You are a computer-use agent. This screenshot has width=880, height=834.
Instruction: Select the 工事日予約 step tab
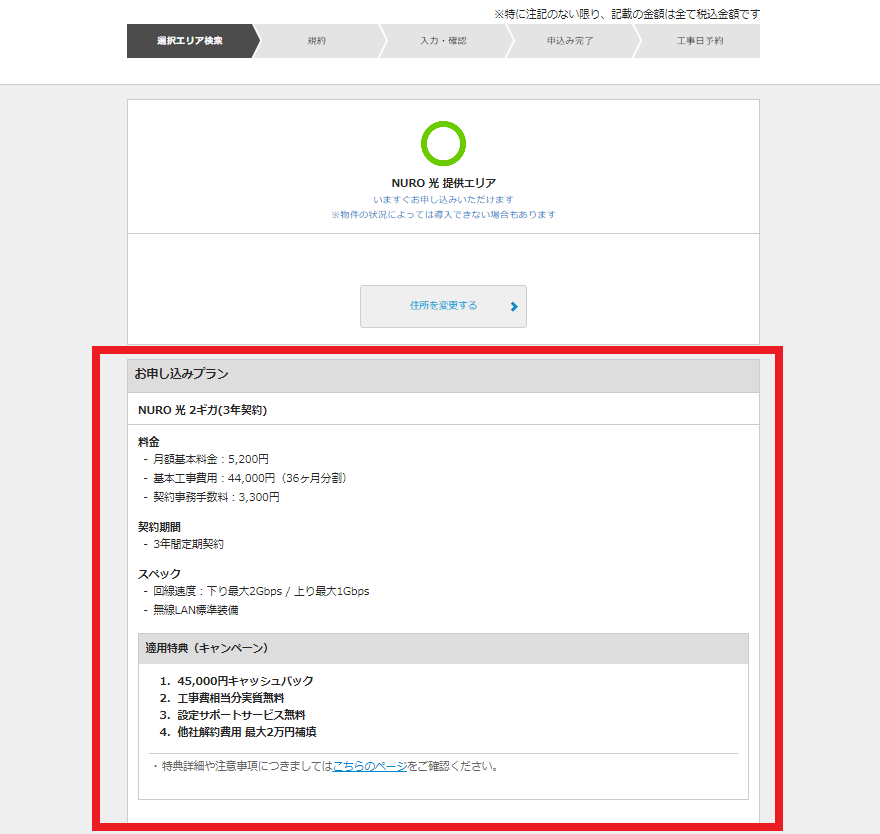(700, 41)
